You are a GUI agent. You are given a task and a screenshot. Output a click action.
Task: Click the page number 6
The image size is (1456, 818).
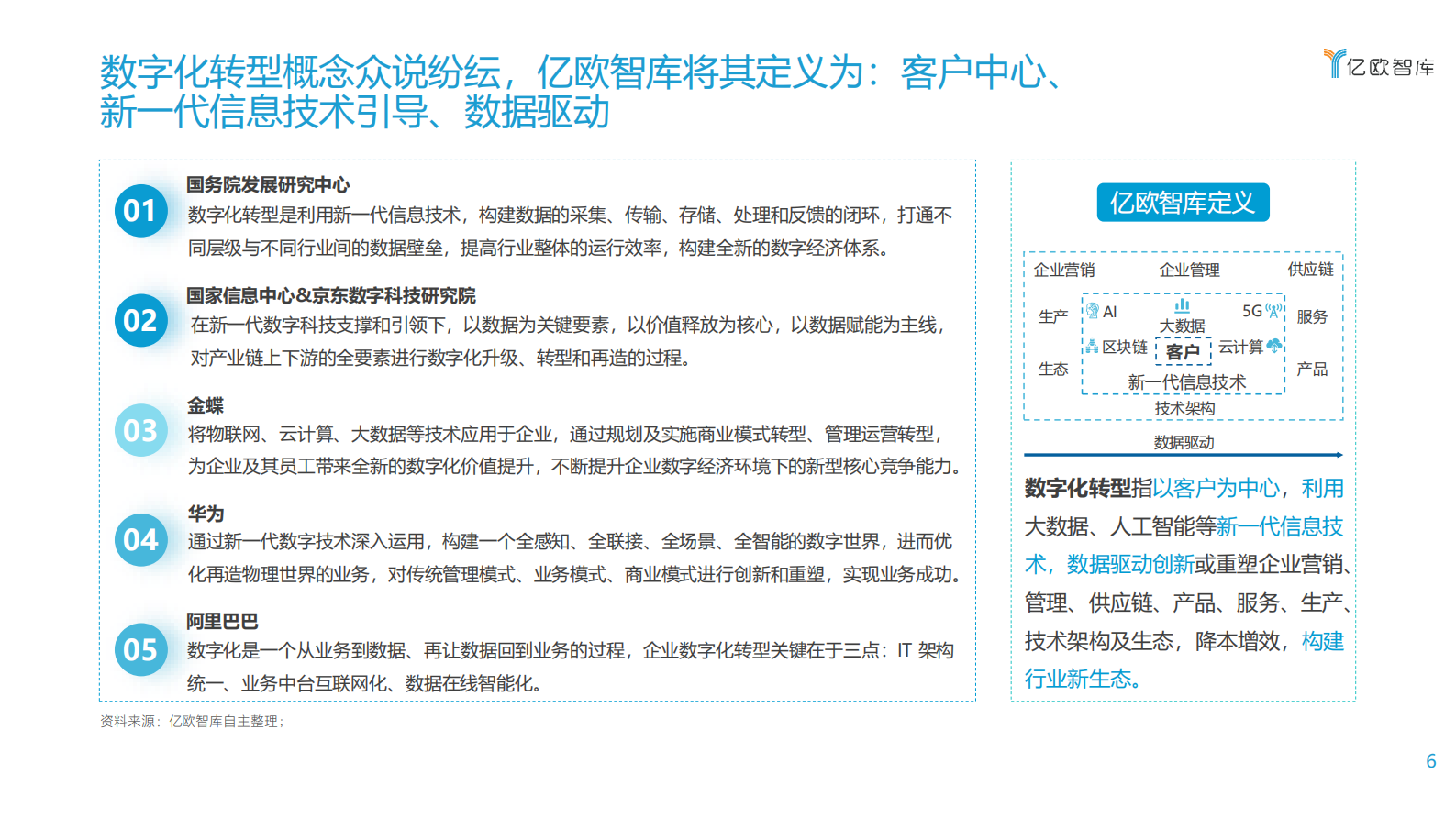click(x=1431, y=761)
